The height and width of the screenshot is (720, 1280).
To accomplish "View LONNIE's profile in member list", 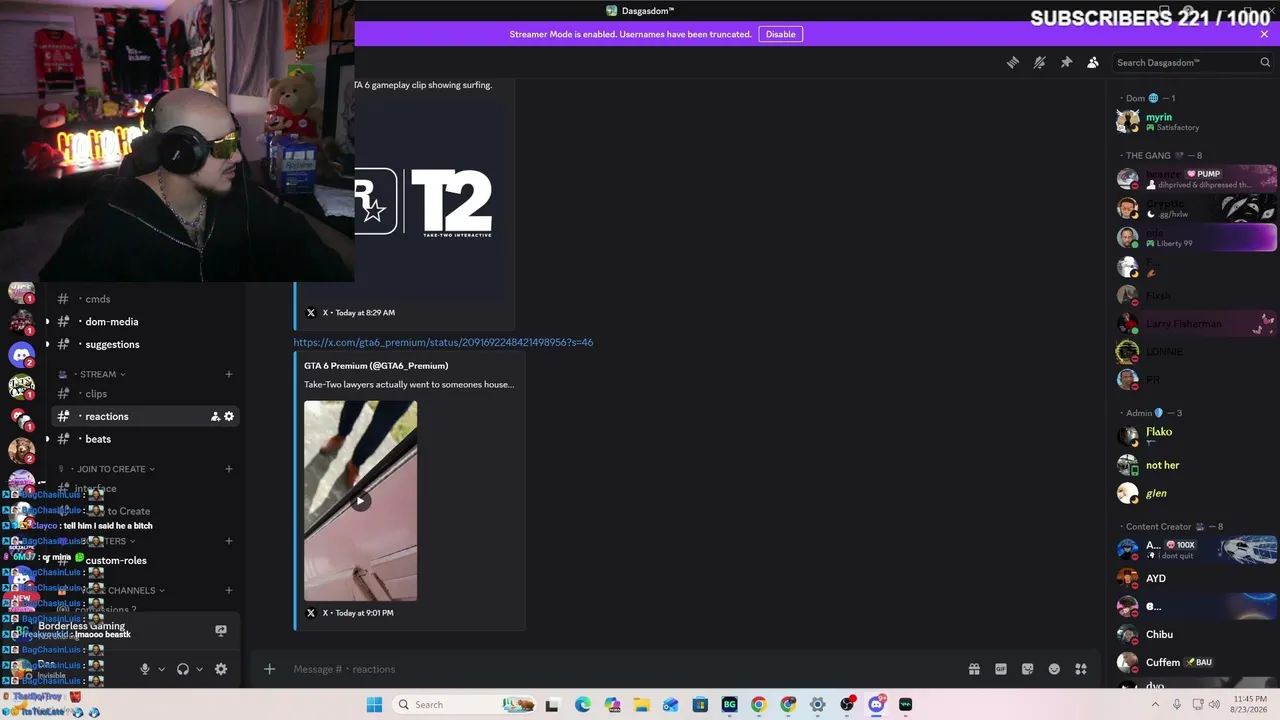I will click(1196, 352).
